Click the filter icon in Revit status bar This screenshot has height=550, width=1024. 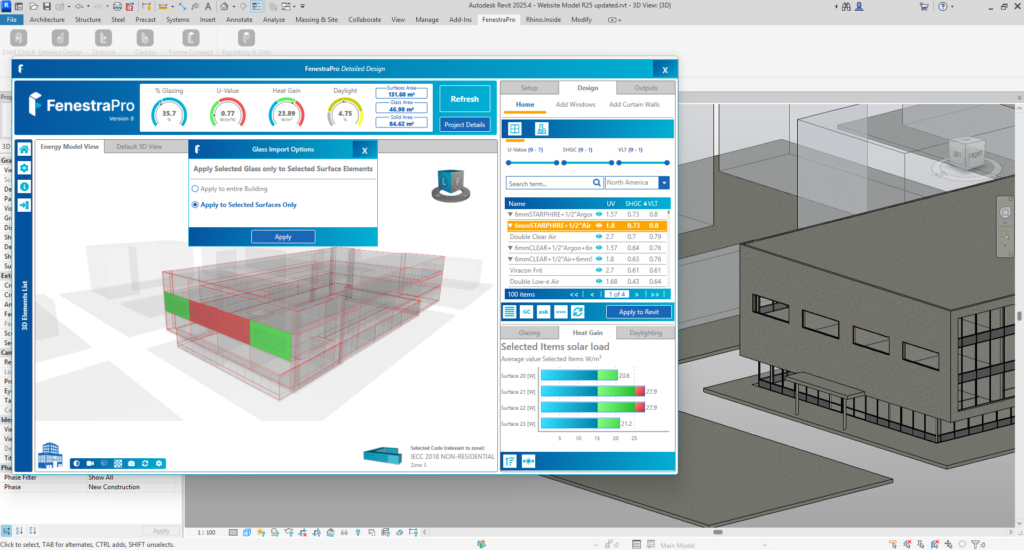976,544
